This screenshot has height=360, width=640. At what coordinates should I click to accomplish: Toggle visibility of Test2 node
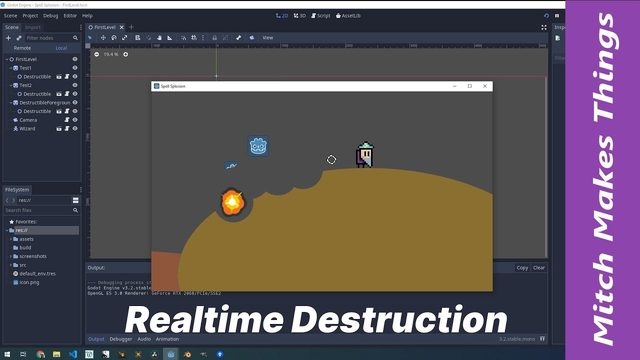[75, 85]
